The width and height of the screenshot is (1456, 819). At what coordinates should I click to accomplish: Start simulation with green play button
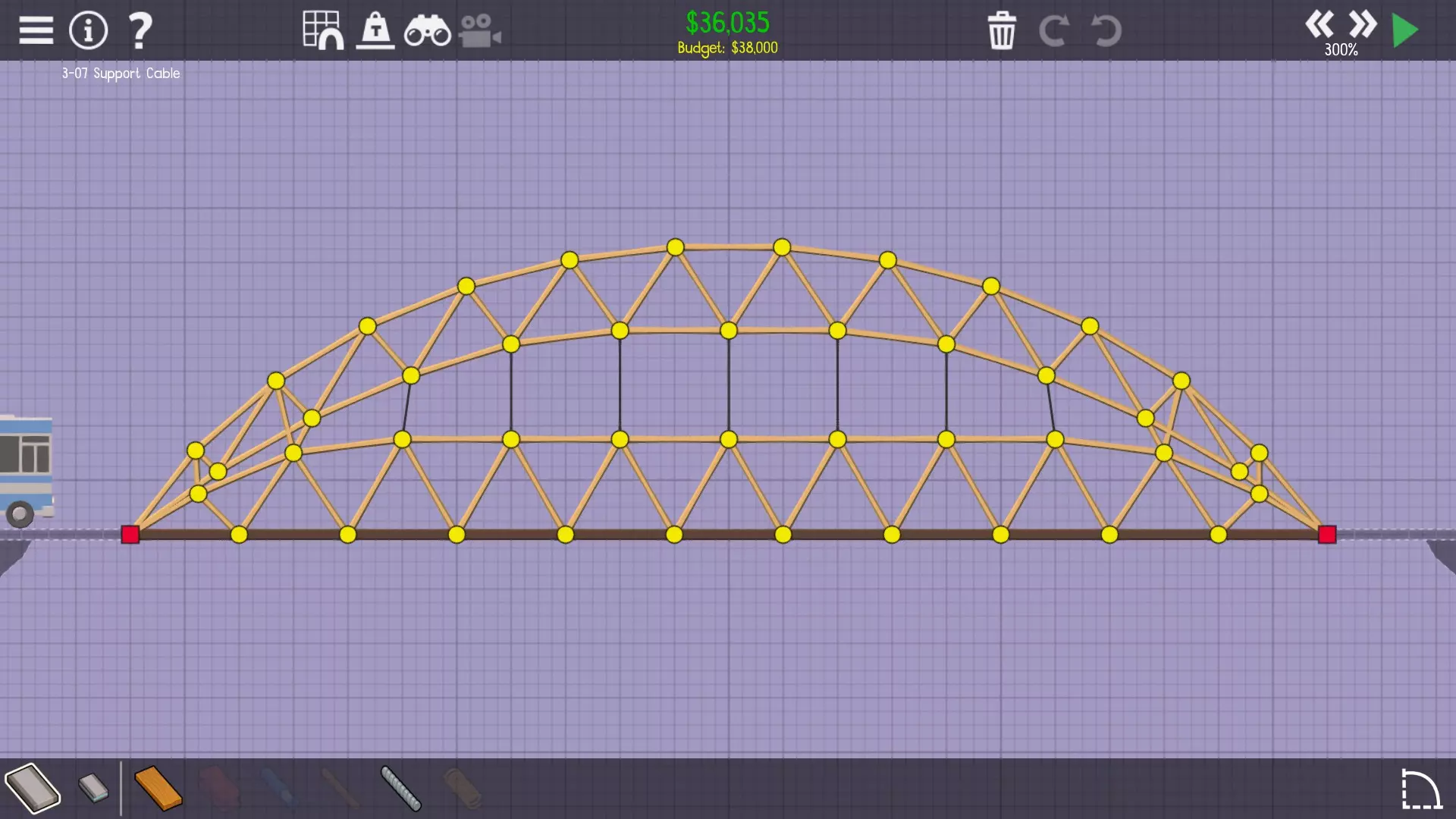pyautogui.click(x=1405, y=31)
